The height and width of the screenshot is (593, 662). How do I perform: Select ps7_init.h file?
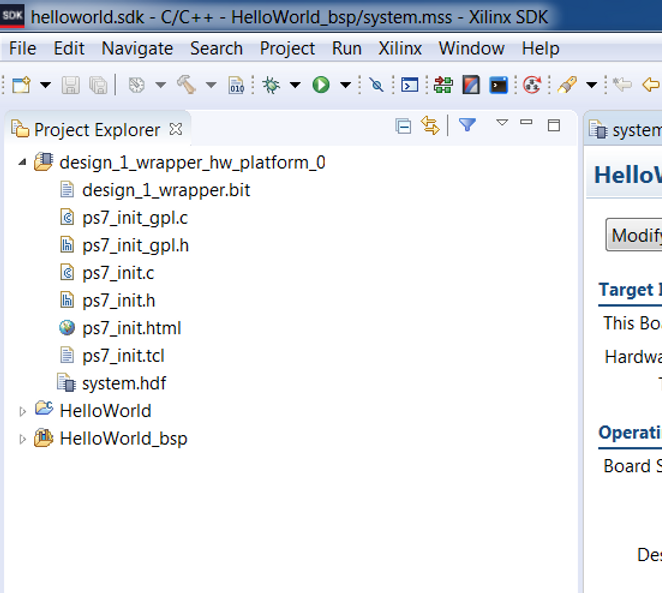119,301
